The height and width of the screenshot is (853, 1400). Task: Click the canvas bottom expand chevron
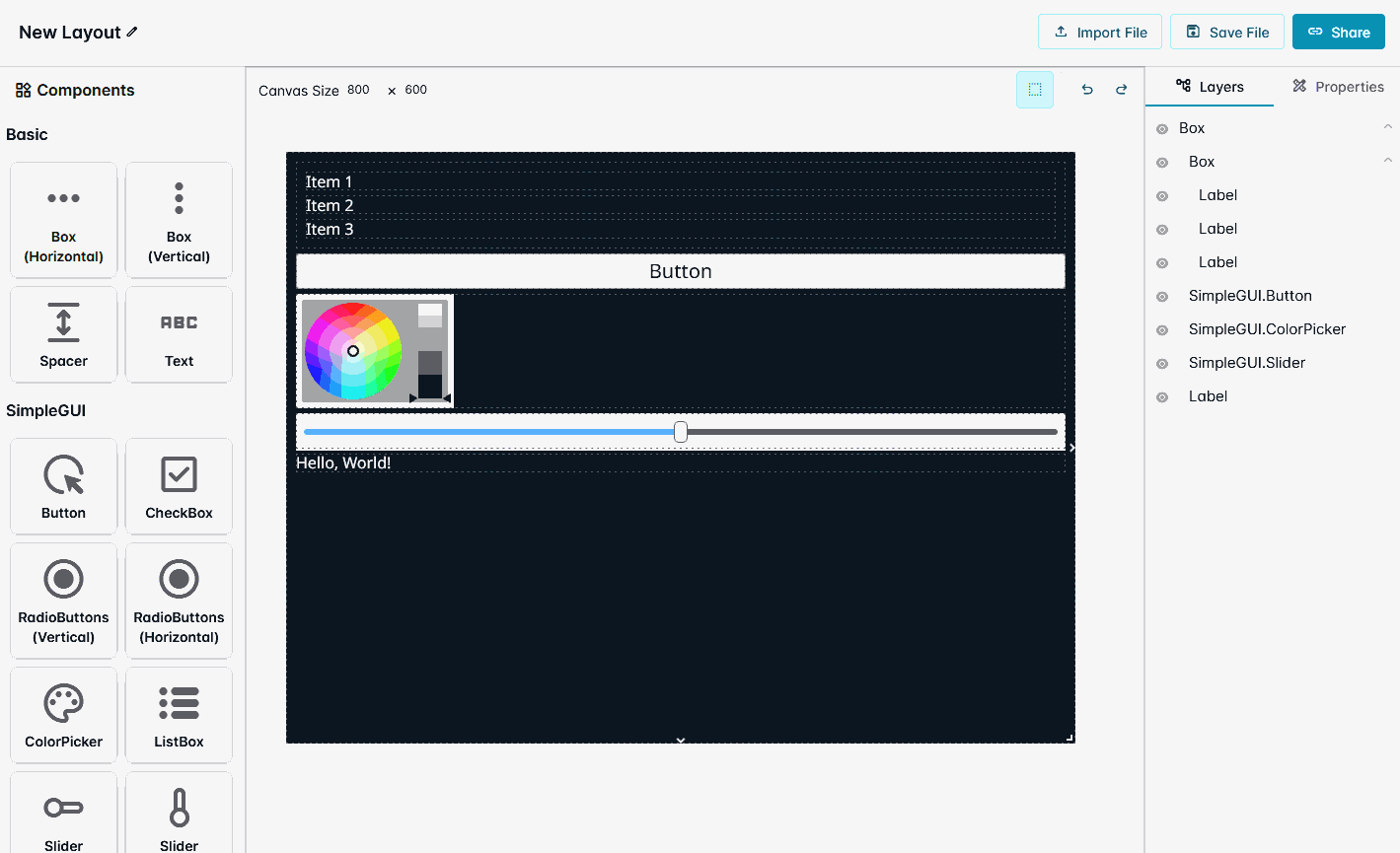pyautogui.click(x=680, y=740)
